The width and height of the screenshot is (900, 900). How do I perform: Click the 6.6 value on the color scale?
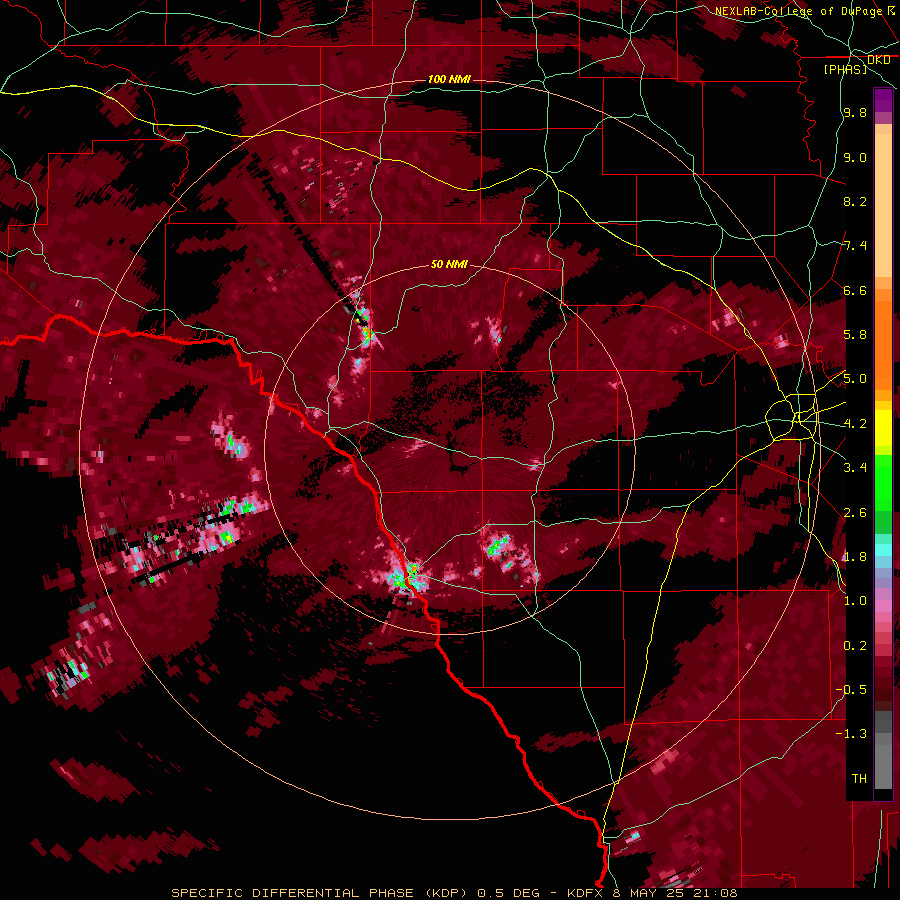click(x=855, y=290)
